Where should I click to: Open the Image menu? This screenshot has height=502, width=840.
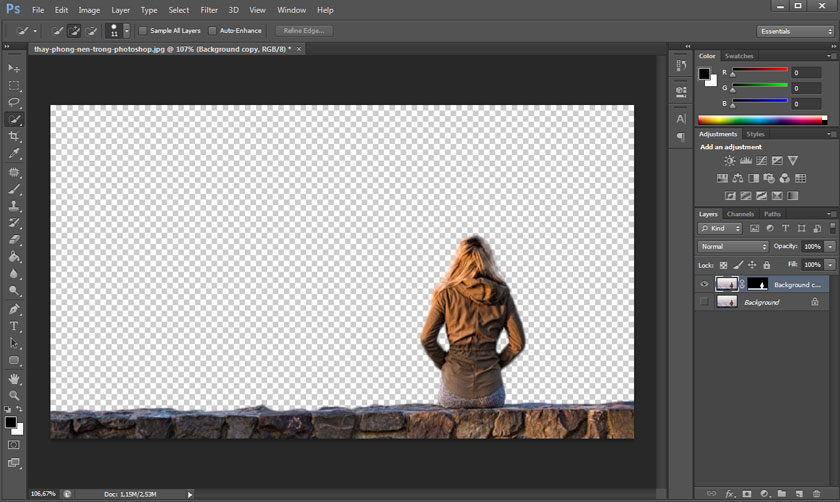pos(89,10)
